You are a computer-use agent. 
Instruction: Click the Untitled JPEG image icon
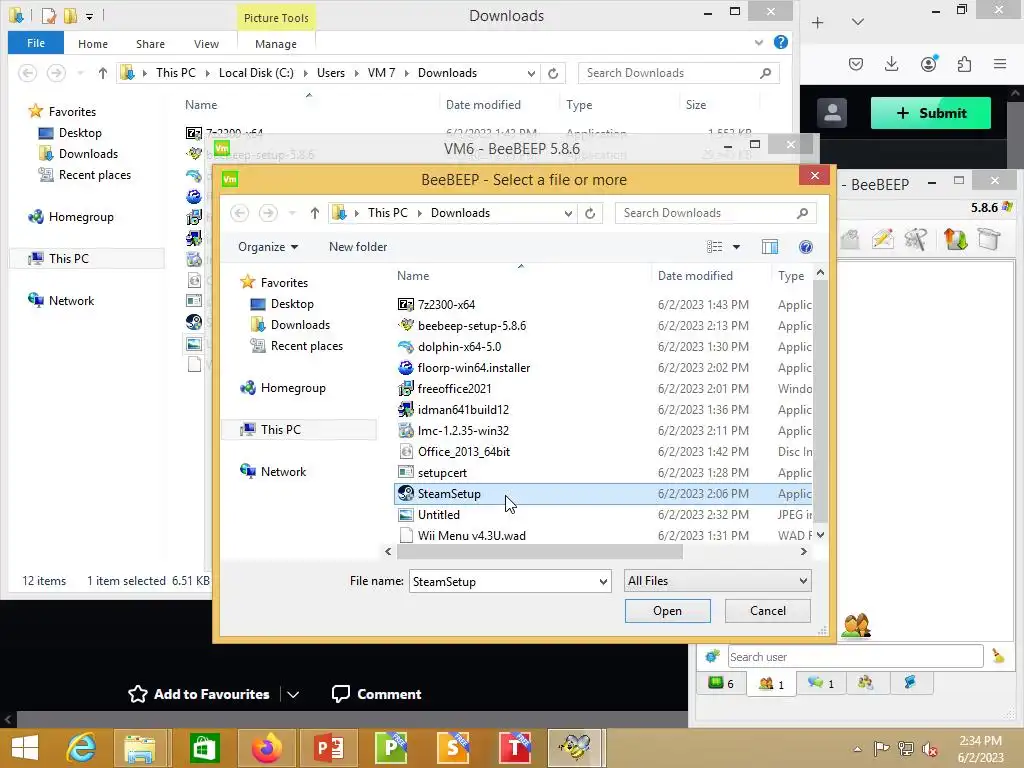(406, 515)
